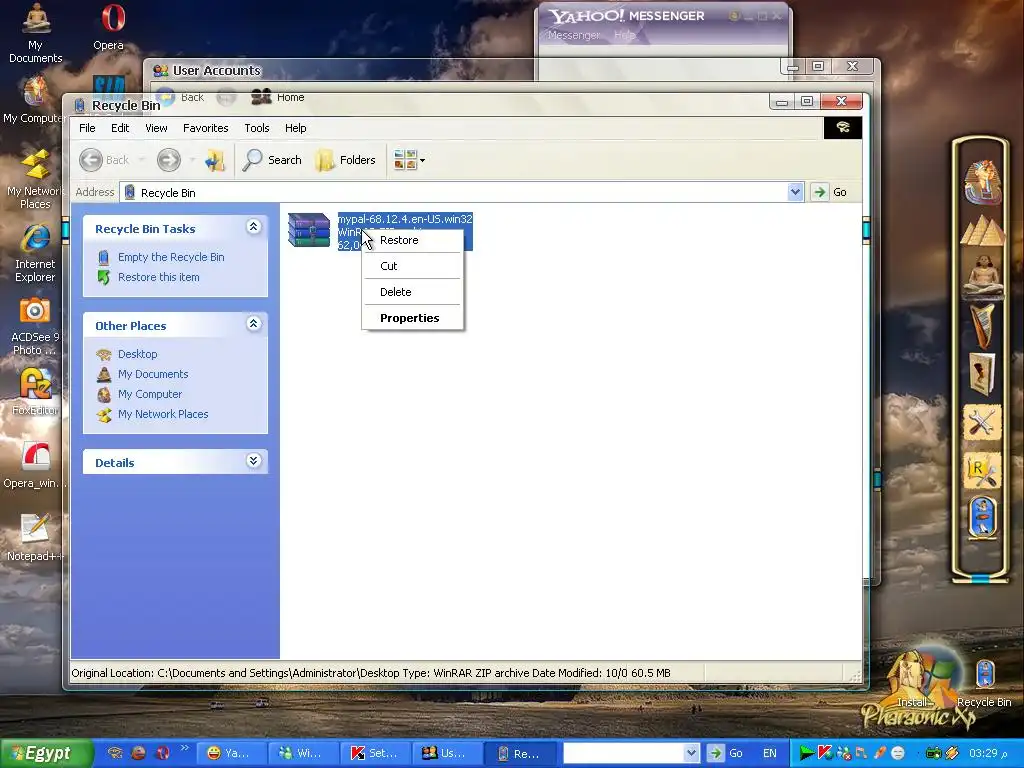Open the Favorites menu
This screenshot has height=768, width=1024.
(206, 128)
